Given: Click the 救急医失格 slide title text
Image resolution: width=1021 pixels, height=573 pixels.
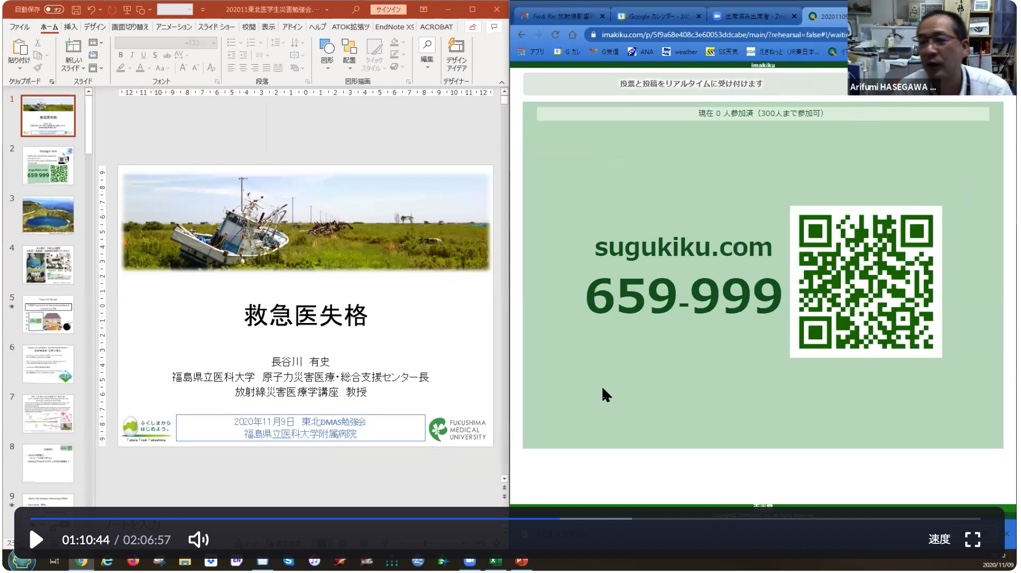Looking at the screenshot, I should pos(305,316).
